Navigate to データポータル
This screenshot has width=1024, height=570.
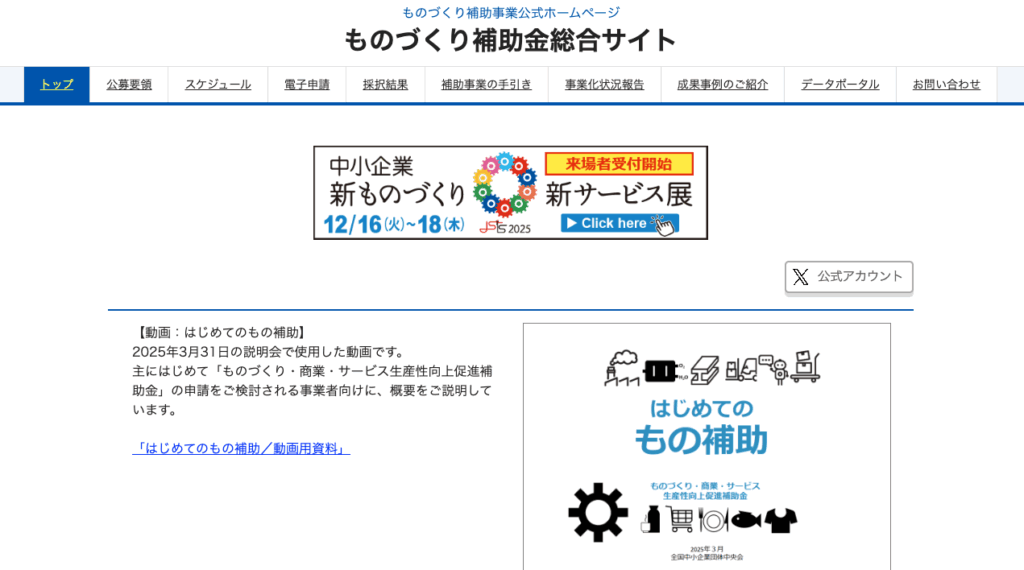[x=840, y=85]
